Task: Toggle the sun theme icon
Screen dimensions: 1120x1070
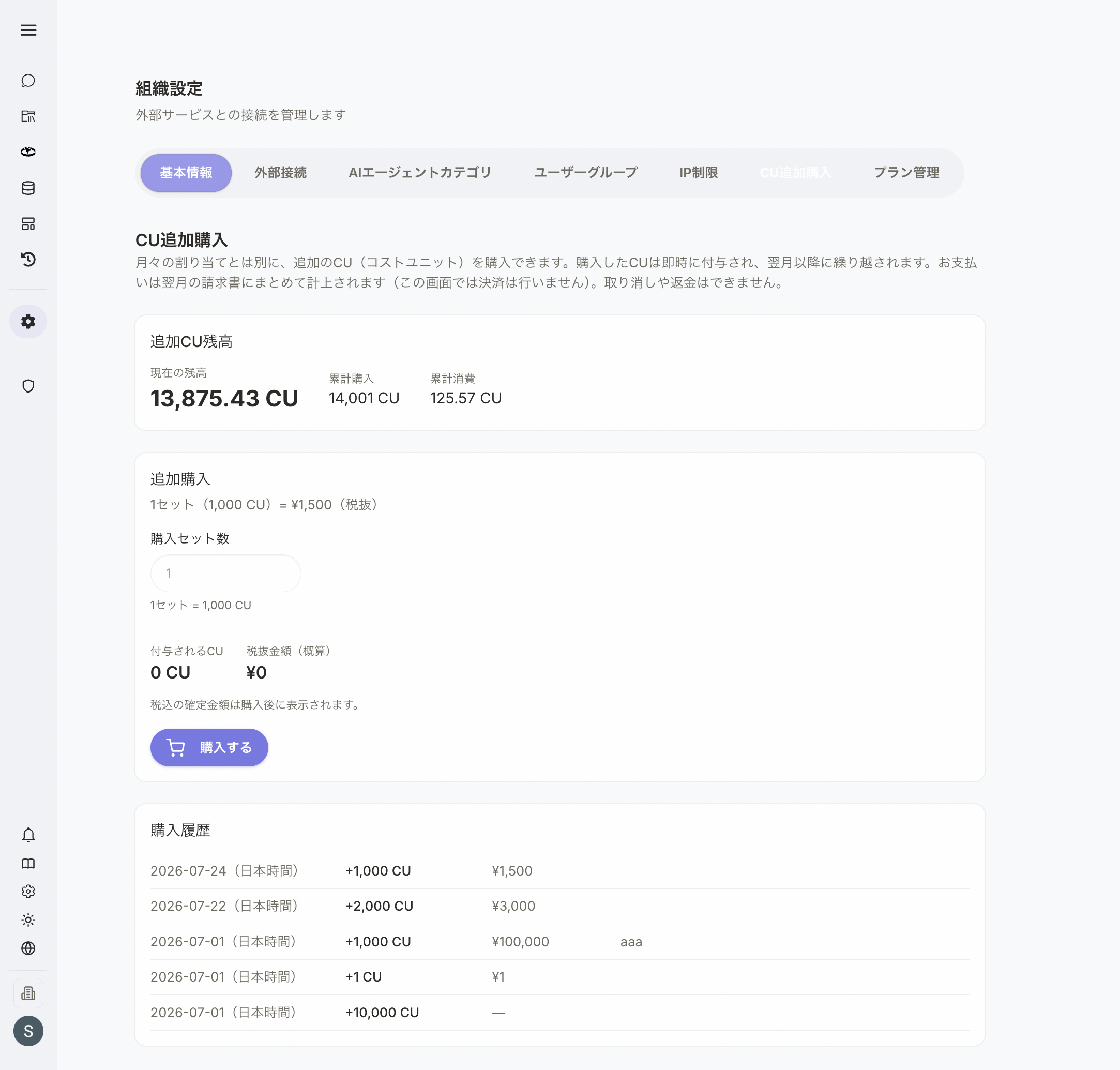Action: point(28,920)
